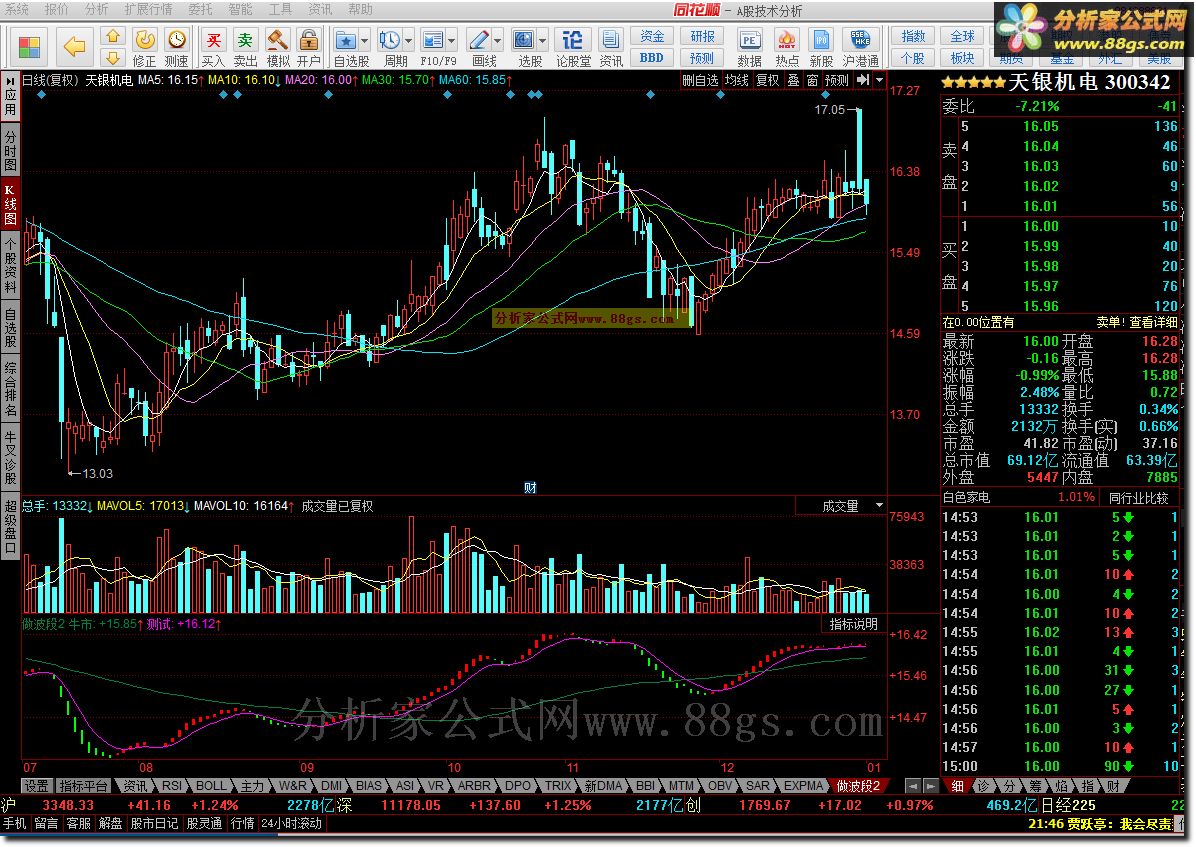Click the 卖出 sell icon
This screenshot has width=1196, height=847.
245,39
